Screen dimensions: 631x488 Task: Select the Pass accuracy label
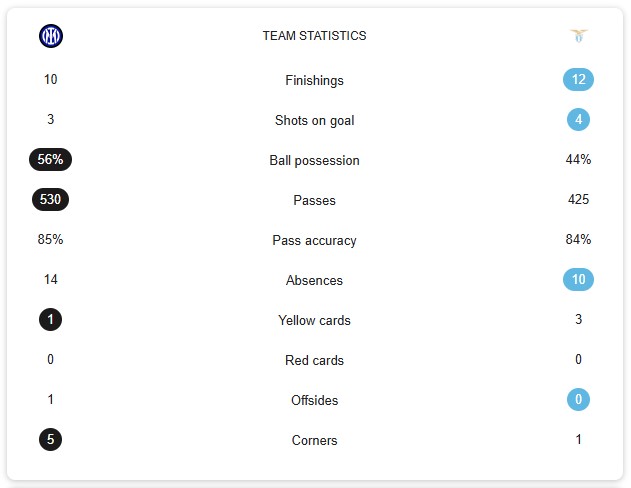click(314, 240)
